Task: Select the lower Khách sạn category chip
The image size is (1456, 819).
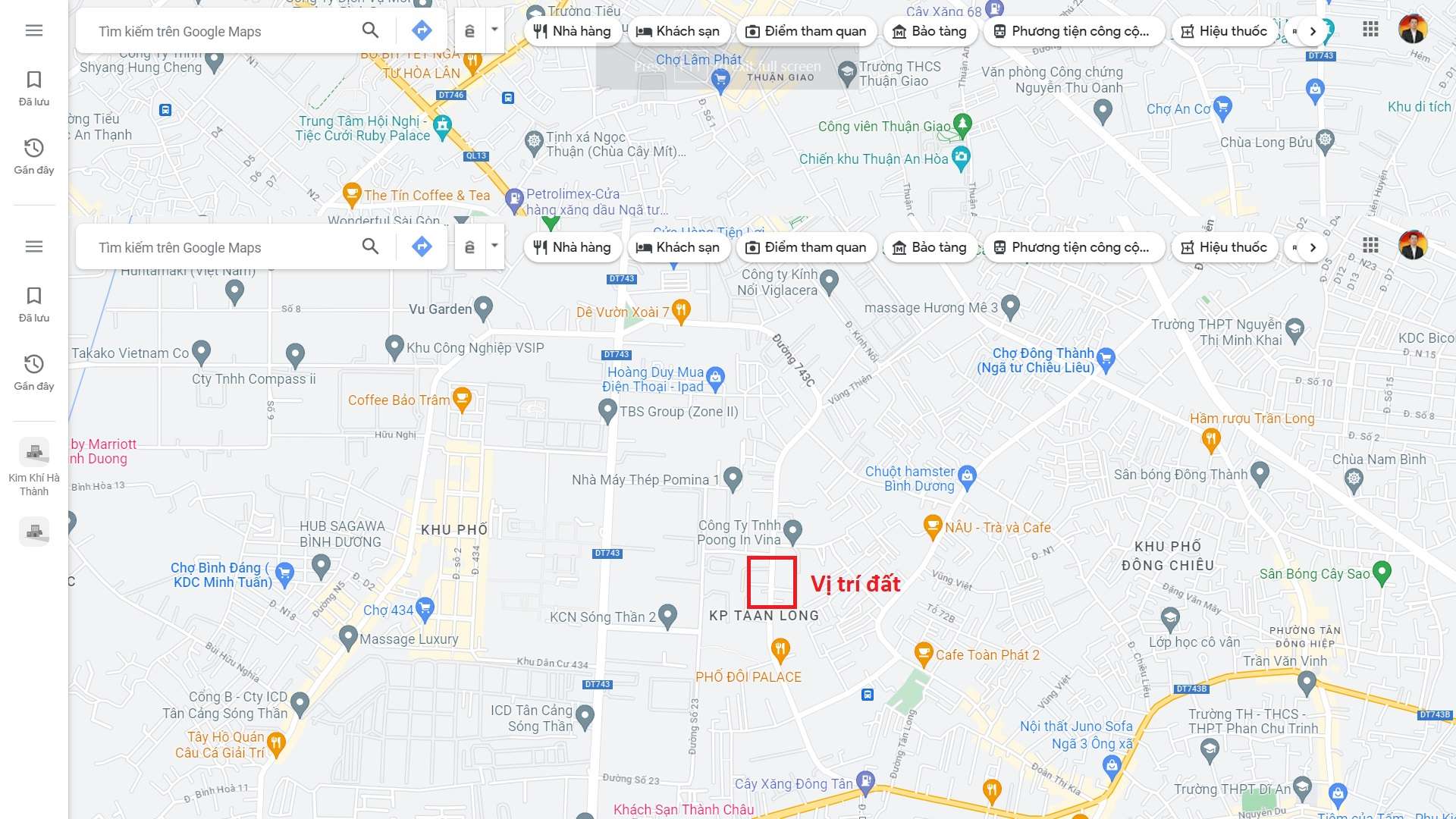Action: [678, 247]
